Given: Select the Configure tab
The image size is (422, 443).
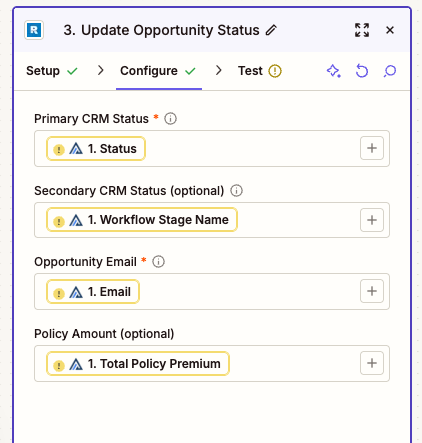Looking at the screenshot, I should [x=158, y=71].
